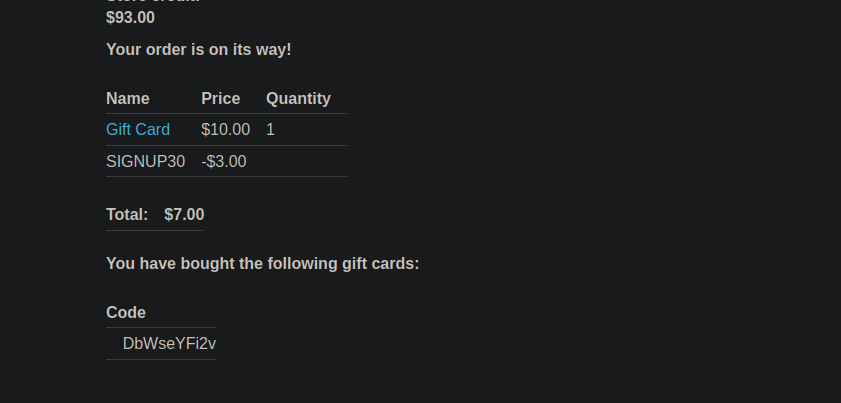Click the Price column header
Screen dimensions: 841x403
click(x=221, y=98)
